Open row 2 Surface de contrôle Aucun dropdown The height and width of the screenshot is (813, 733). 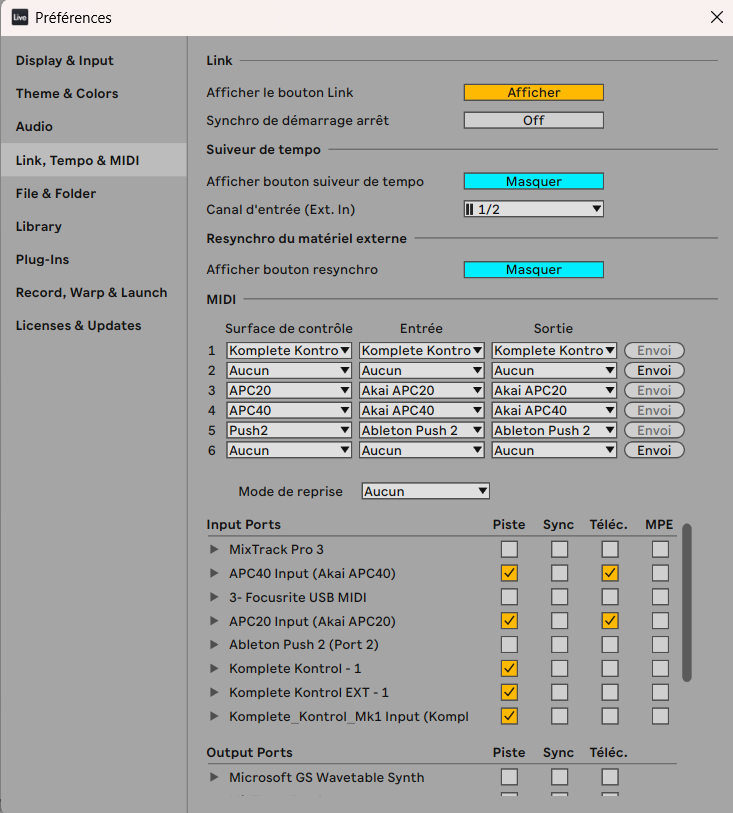click(289, 371)
